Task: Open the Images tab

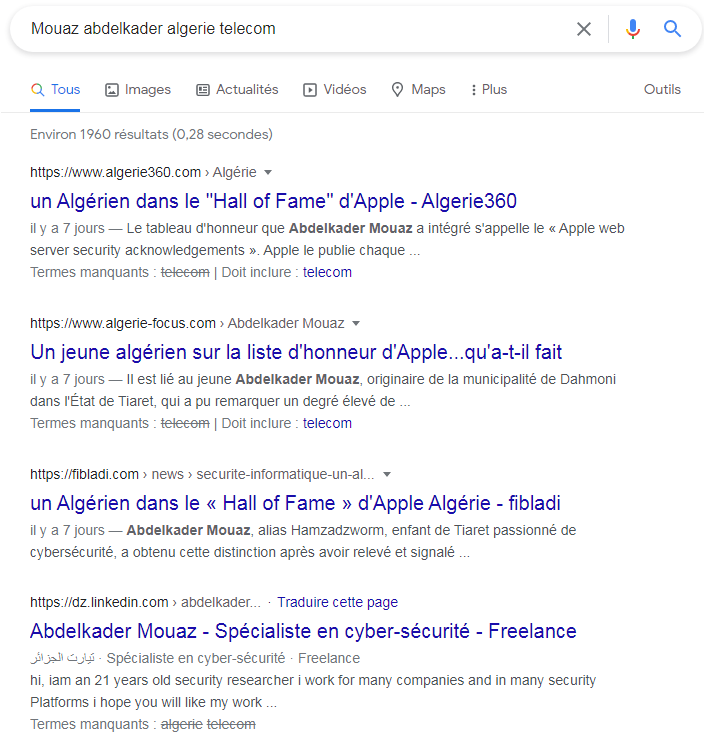Action: [x=138, y=89]
